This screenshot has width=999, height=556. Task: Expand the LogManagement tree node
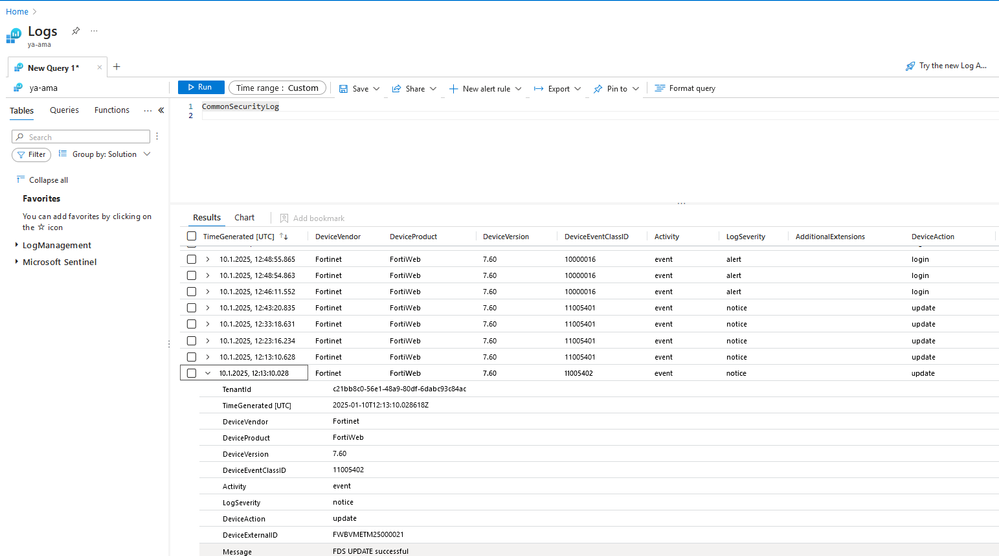(x=16, y=245)
